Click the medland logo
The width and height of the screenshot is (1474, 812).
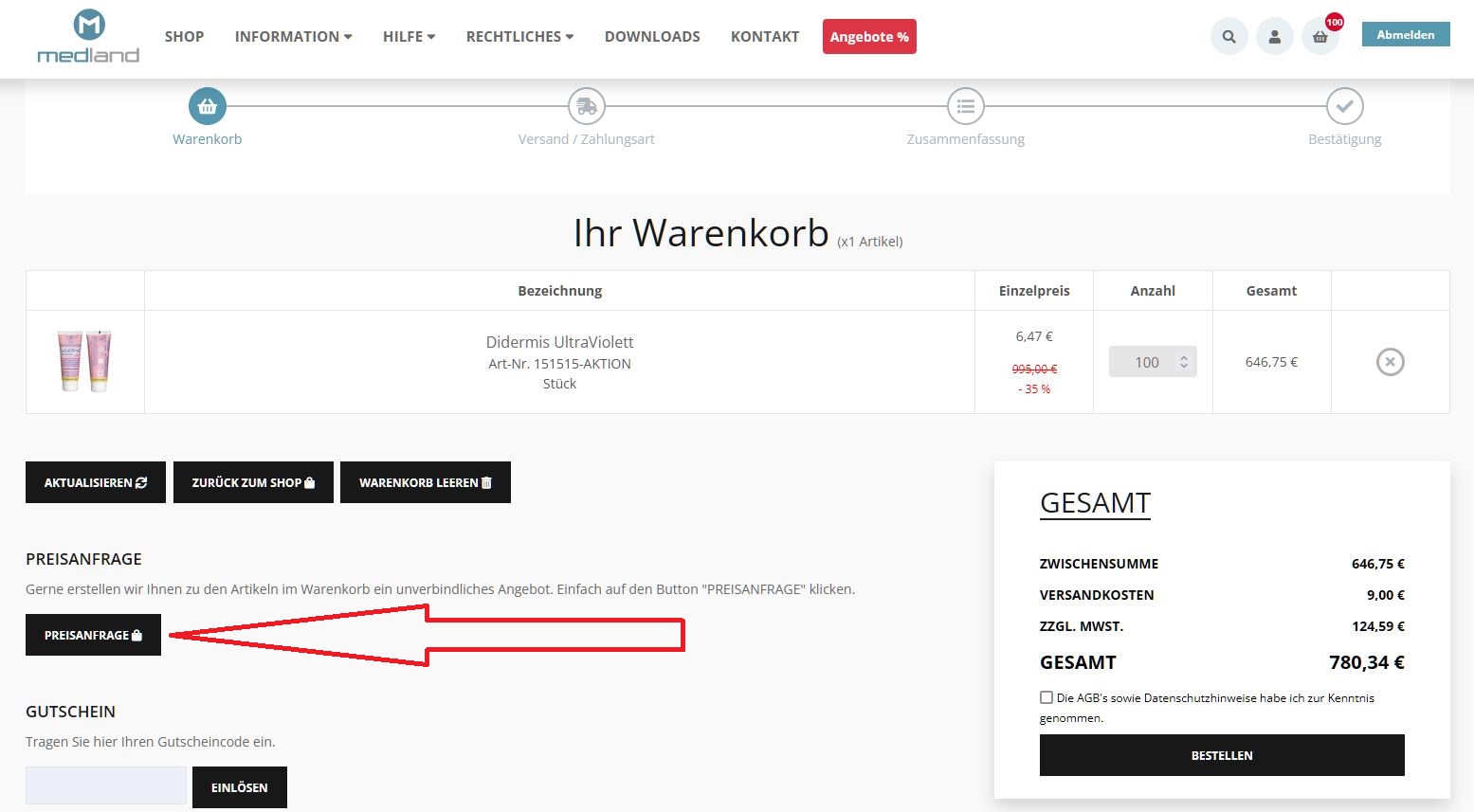click(x=88, y=37)
